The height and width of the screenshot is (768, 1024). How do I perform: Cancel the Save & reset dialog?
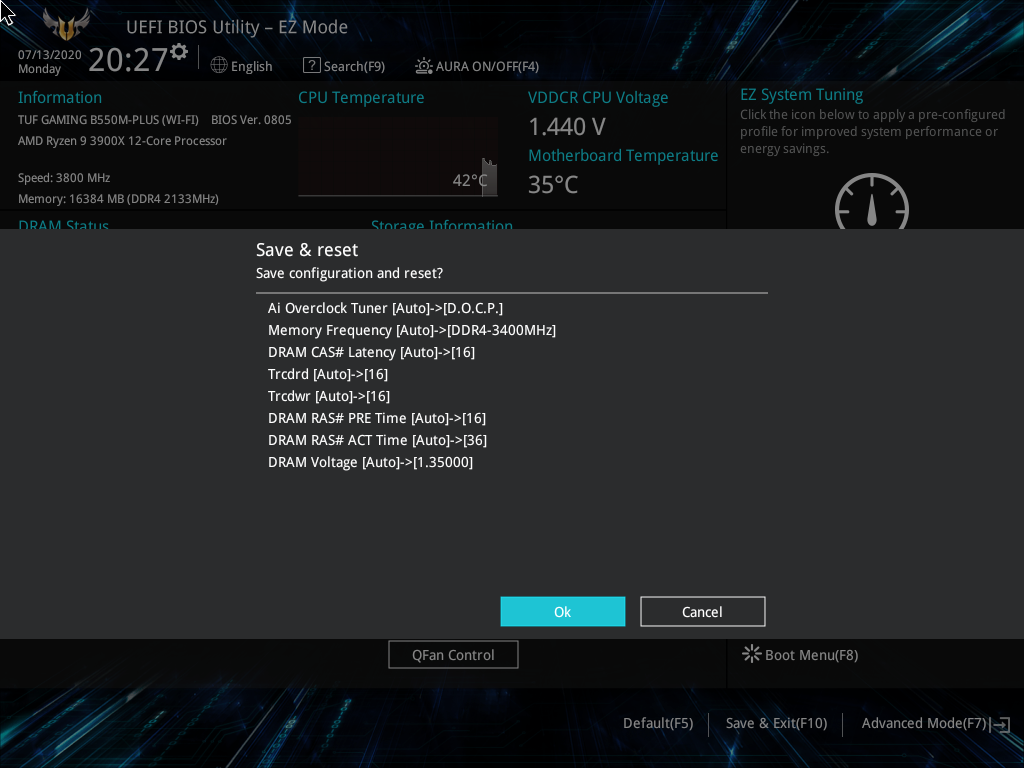tap(702, 611)
